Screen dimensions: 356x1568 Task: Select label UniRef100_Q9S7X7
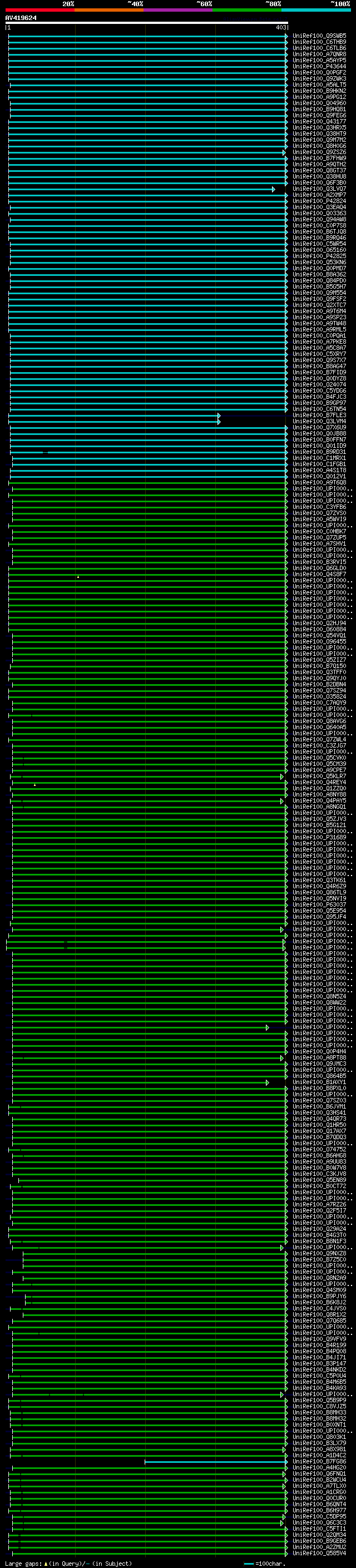pyautogui.click(x=319, y=360)
